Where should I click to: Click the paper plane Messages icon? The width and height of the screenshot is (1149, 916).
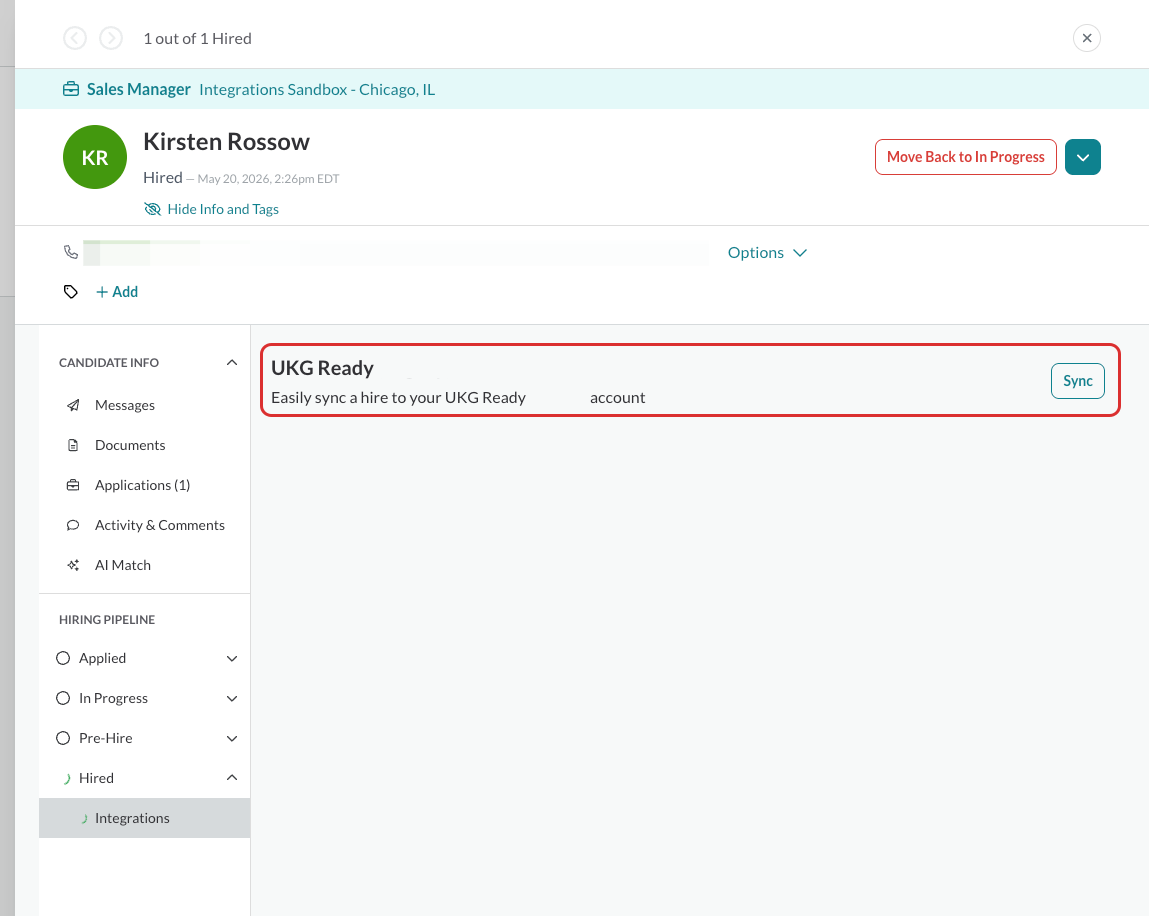coord(73,405)
